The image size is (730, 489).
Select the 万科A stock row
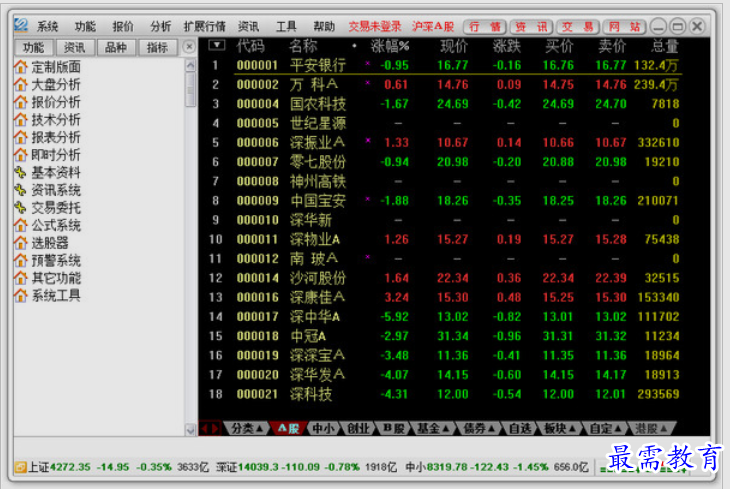click(x=443, y=85)
